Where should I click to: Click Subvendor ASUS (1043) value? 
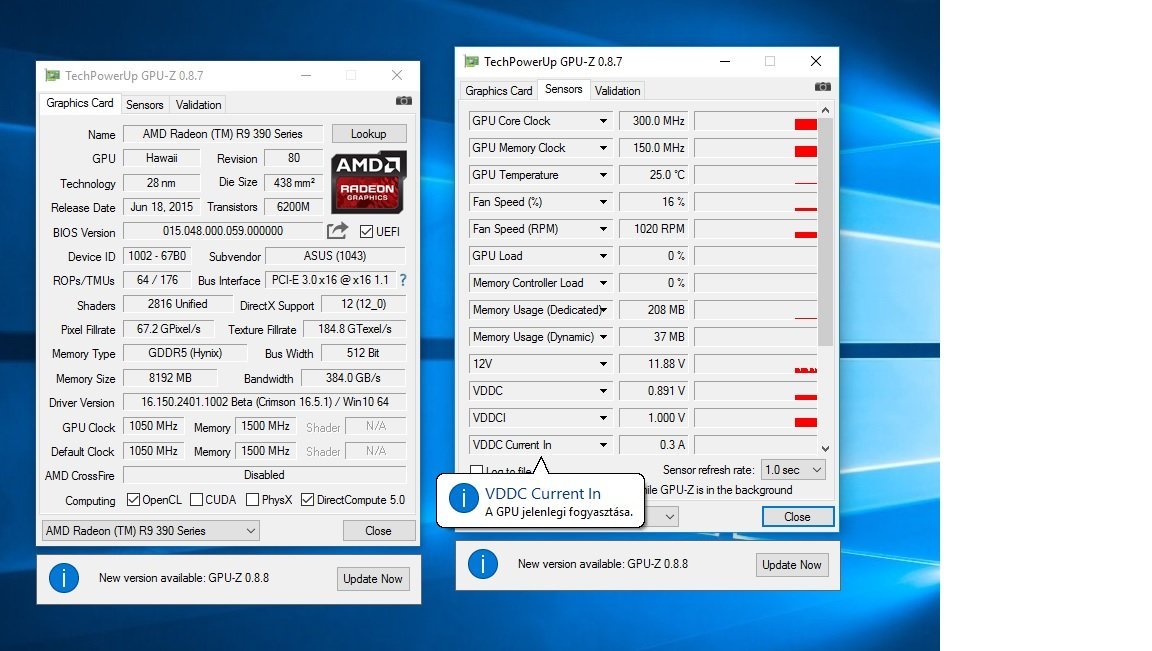[335, 256]
